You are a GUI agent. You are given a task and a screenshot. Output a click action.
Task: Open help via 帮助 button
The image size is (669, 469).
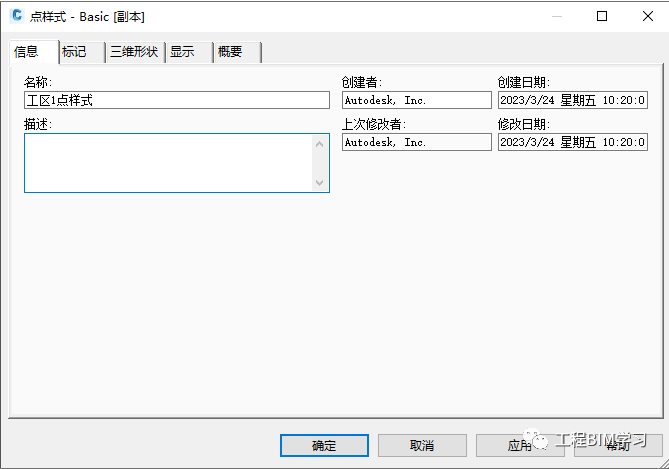pyautogui.click(x=618, y=446)
